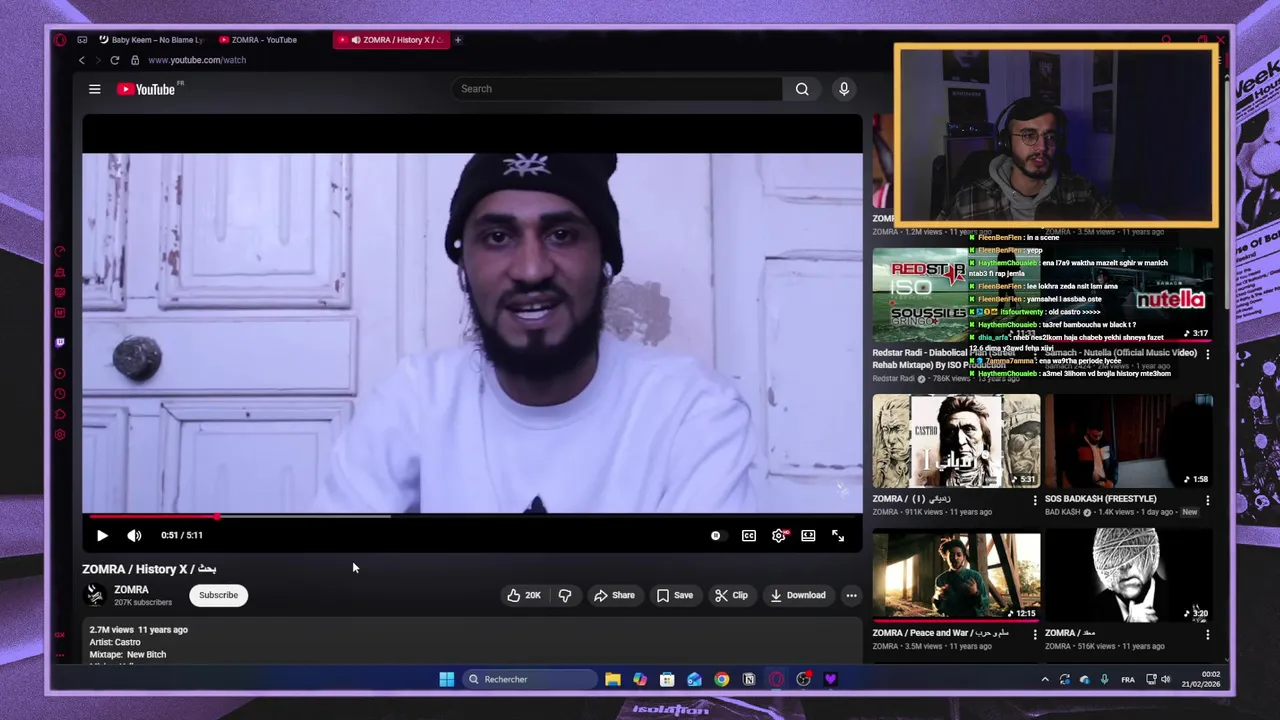Open Twitch in the Opera sidebar
Screen dimensions: 1280x720
[x=60, y=342]
